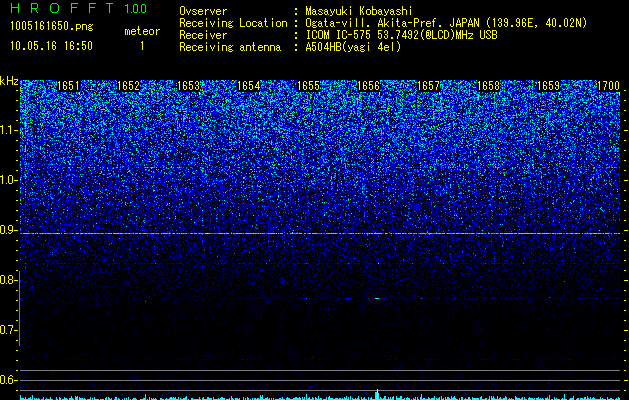This screenshot has height=400, width=629.
Task: Click the 1700 time marker
Action: pos(609,86)
